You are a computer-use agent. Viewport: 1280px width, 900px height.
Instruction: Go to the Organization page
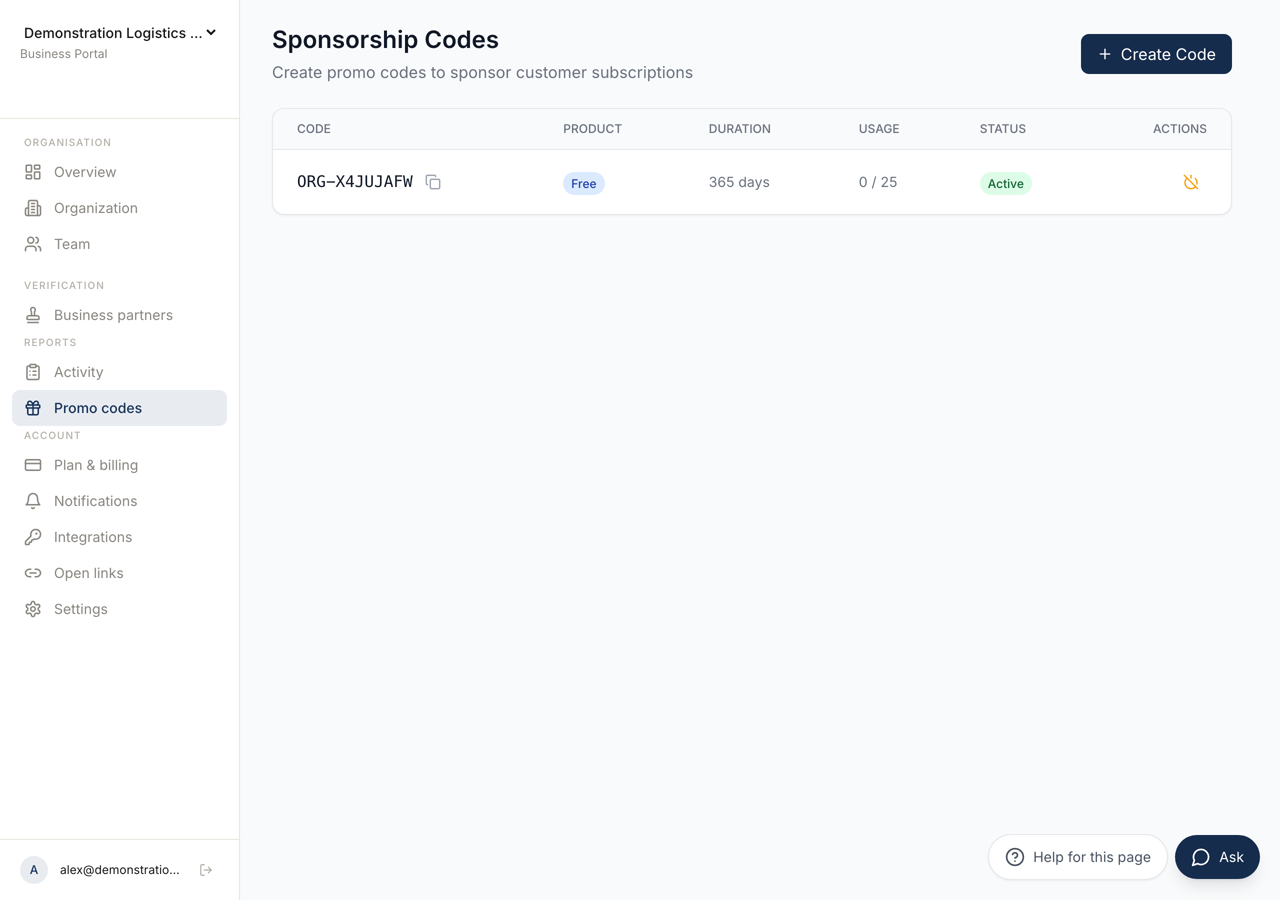click(x=119, y=208)
